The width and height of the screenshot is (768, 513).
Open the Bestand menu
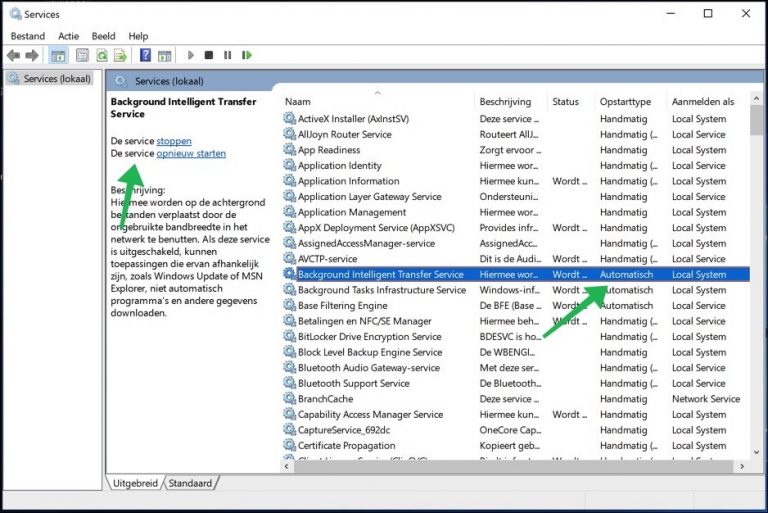point(28,36)
